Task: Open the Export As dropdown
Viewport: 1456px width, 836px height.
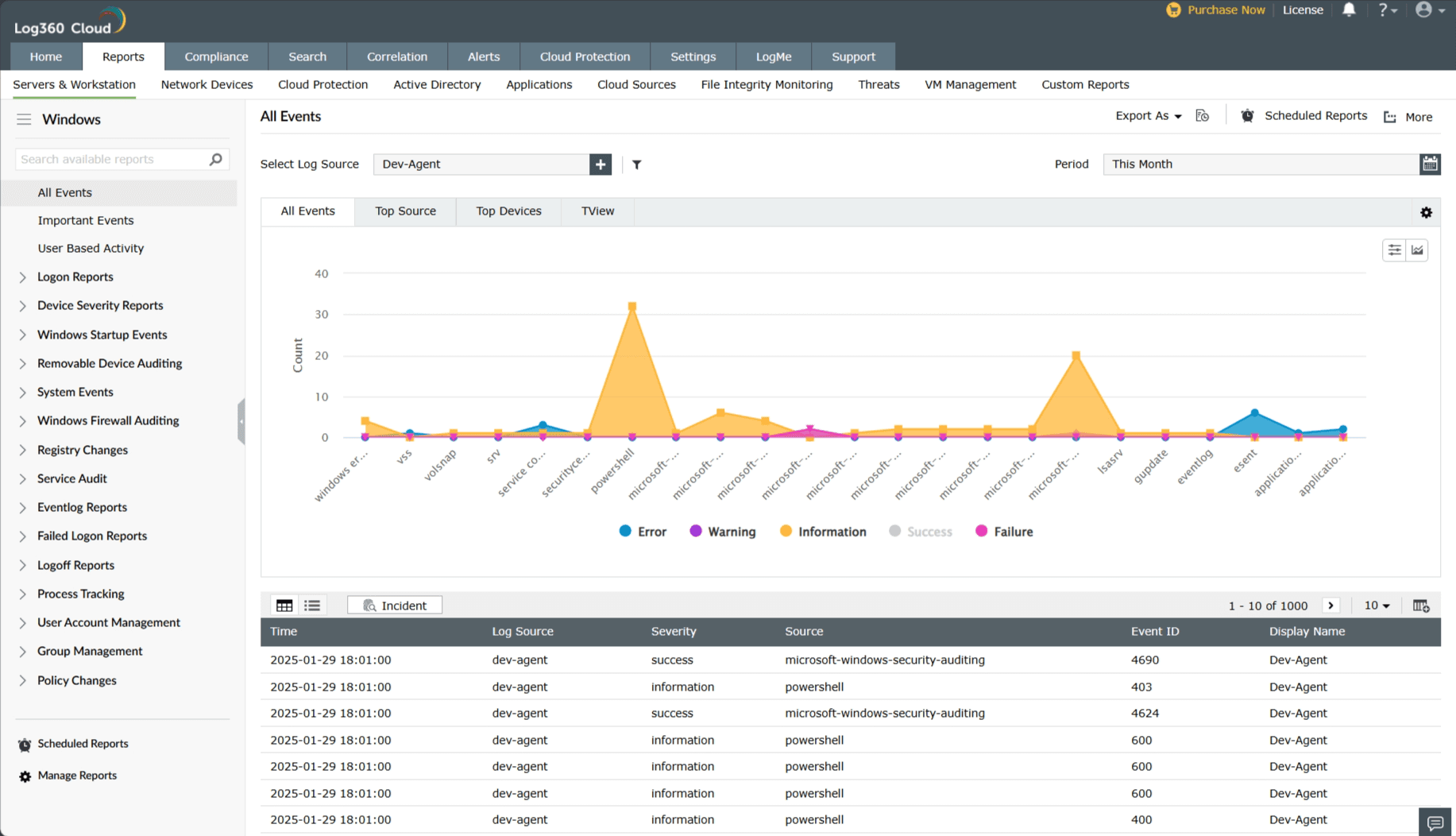Action: pyautogui.click(x=1148, y=116)
